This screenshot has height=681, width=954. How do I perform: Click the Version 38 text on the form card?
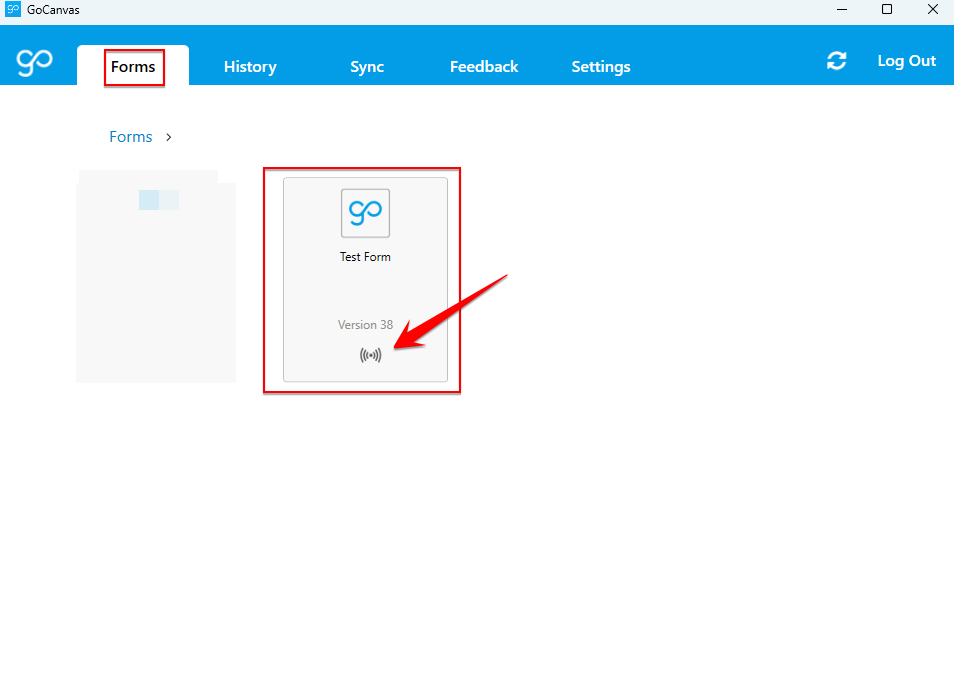point(365,325)
